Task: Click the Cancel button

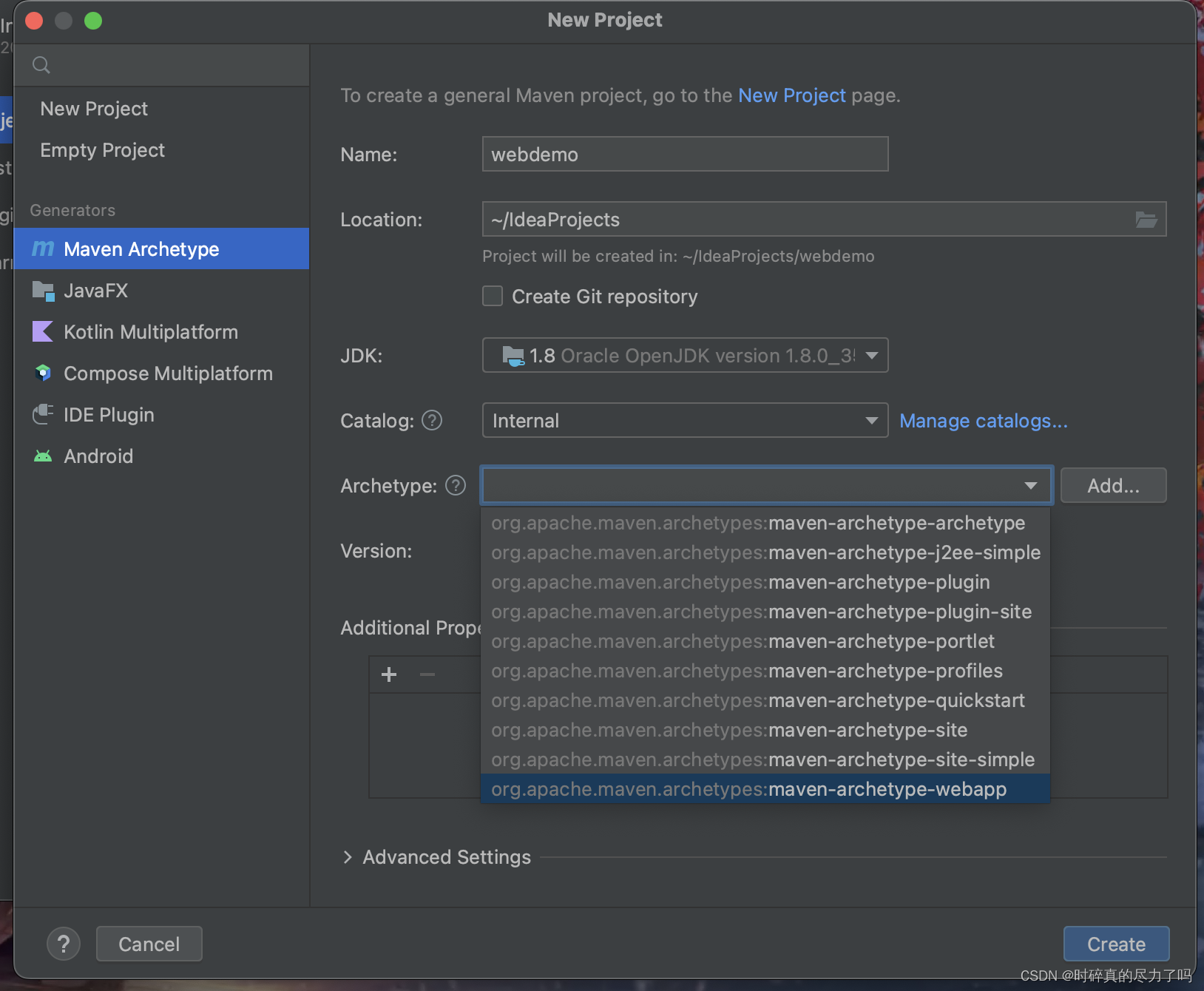Action: pyautogui.click(x=149, y=944)
